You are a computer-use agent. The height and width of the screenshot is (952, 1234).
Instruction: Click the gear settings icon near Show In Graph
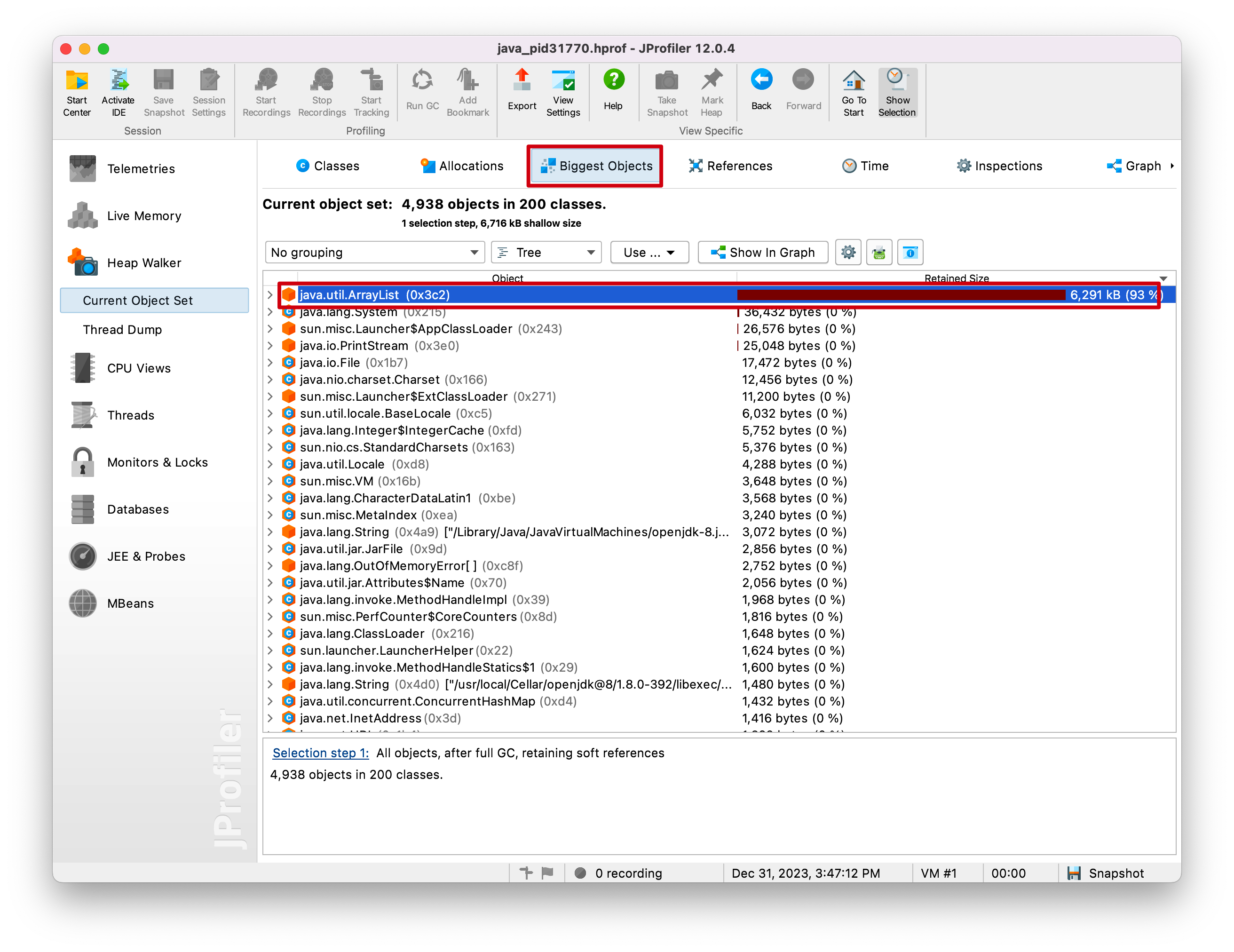click(848, 253)
